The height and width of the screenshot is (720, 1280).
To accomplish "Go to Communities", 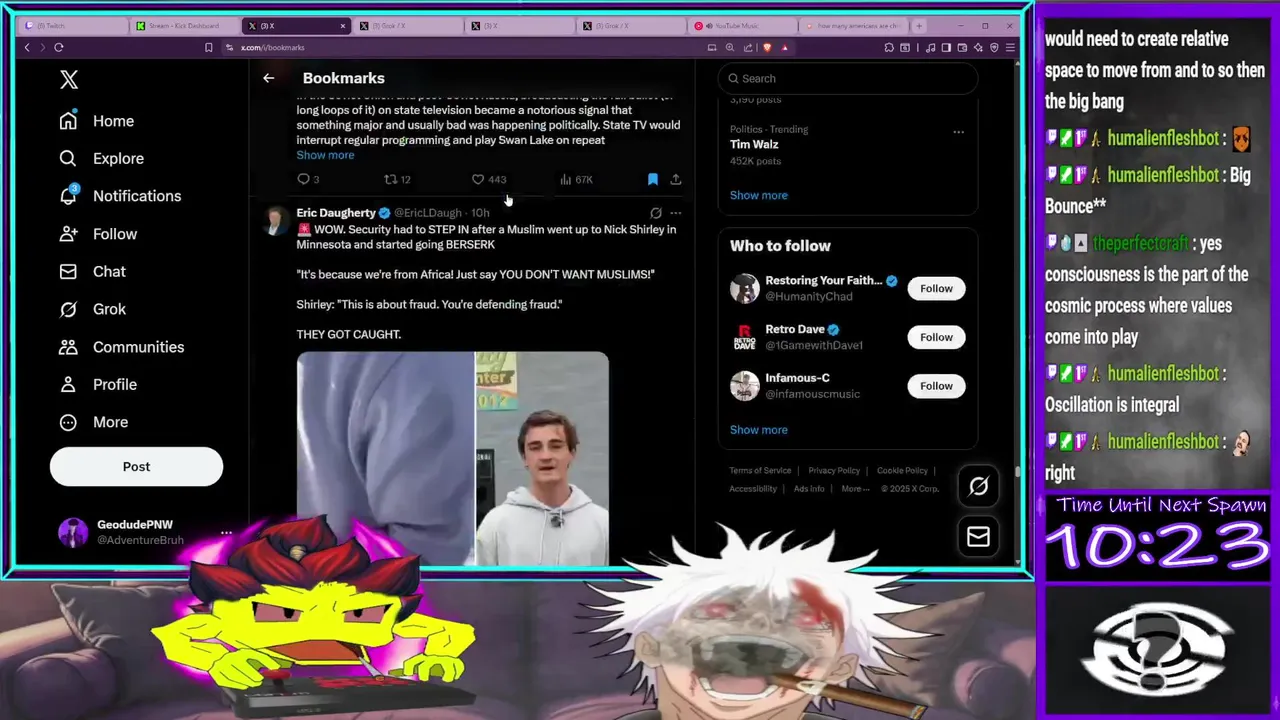I will pos(121,347).
